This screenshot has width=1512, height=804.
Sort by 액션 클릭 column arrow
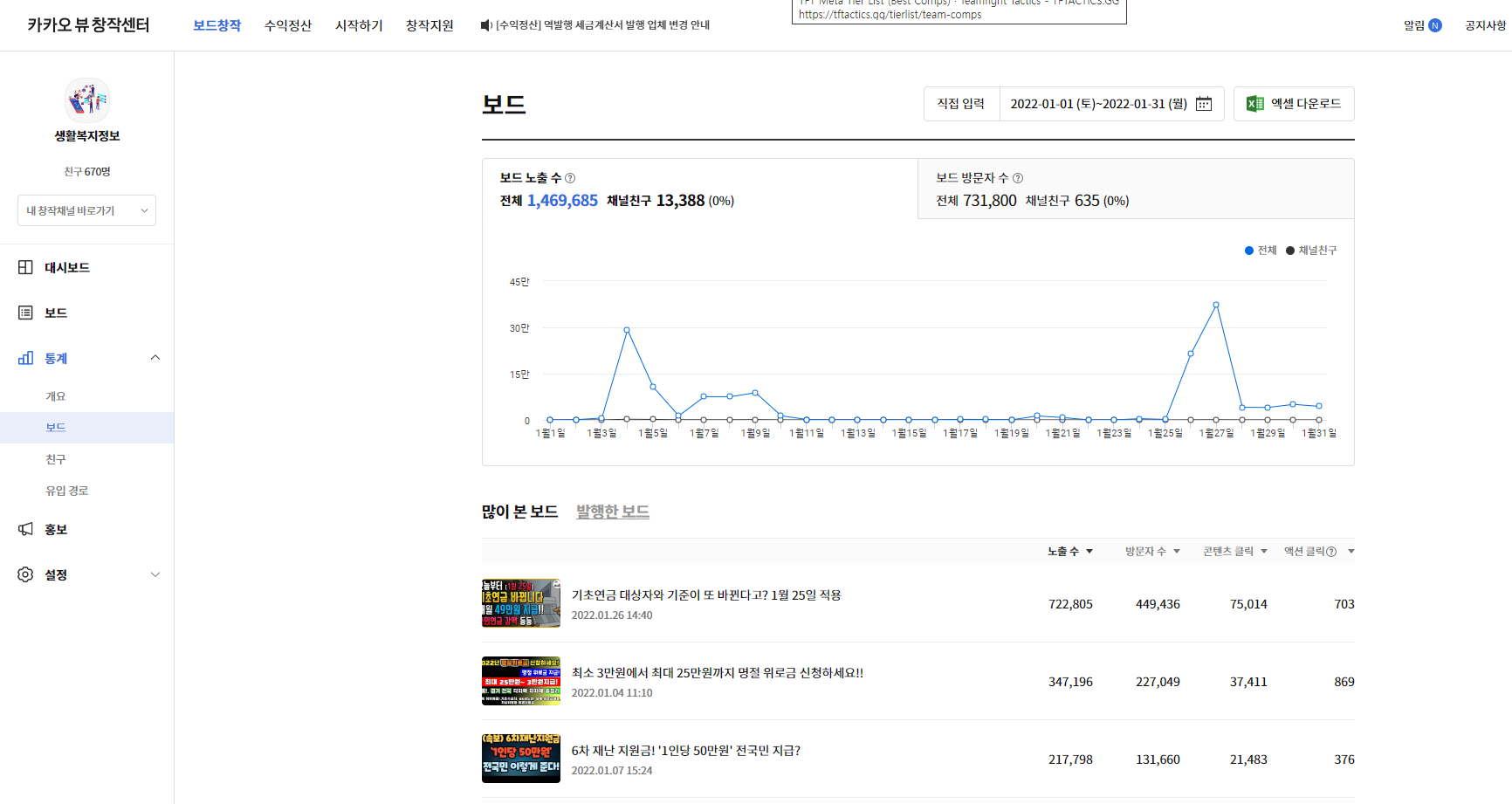coord(1351,552)
